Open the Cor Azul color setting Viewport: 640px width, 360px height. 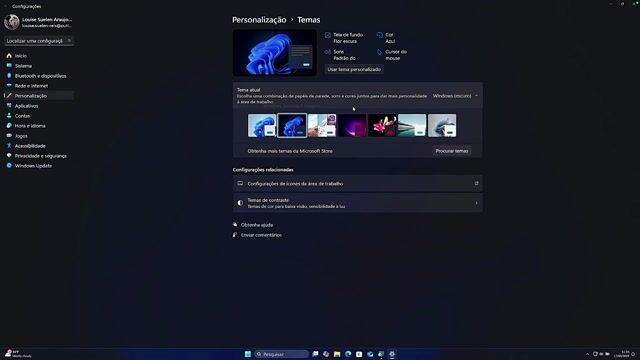pyautogui.click(x=386, y=38)
